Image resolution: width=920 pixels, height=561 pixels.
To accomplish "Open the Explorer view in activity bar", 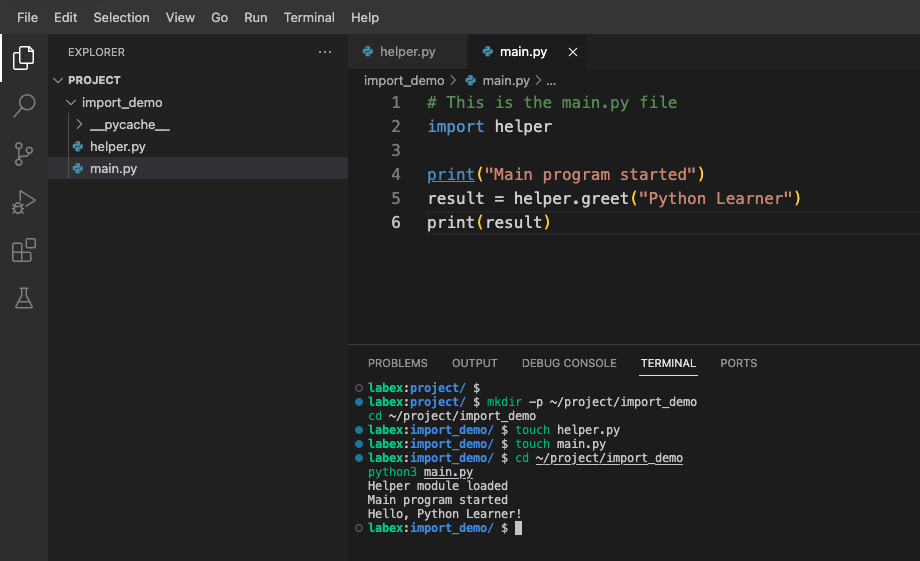I will coord(23,58).
